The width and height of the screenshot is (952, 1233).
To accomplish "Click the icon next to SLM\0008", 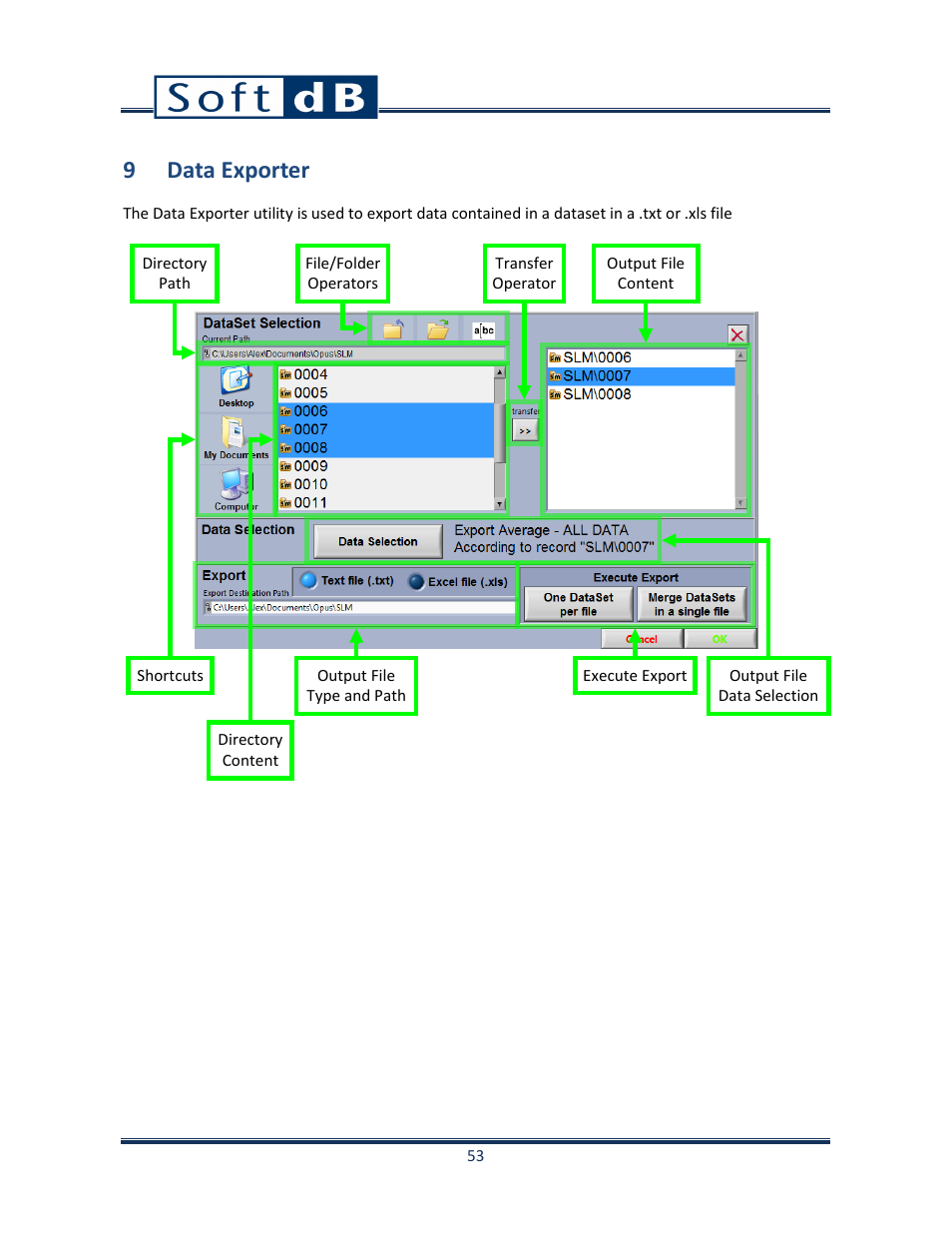I will [x=555, y=394].
